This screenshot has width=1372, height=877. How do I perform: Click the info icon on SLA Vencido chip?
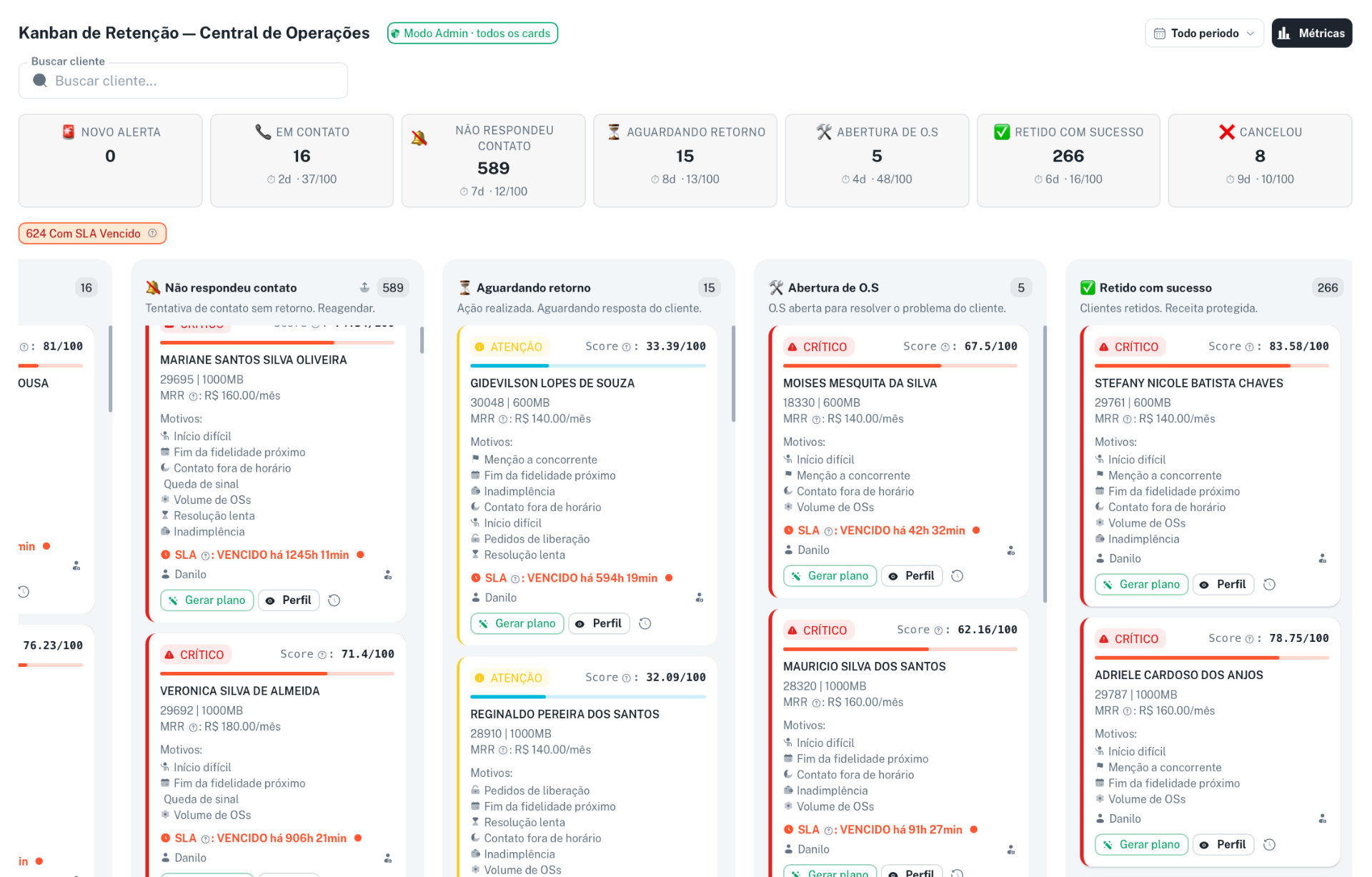click(x=152, y=233)
